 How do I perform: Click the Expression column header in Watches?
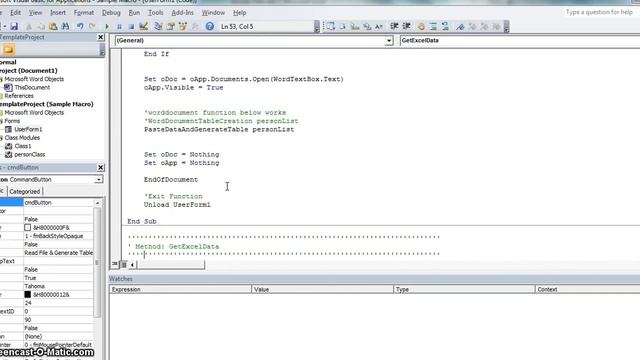click(180, 289)
